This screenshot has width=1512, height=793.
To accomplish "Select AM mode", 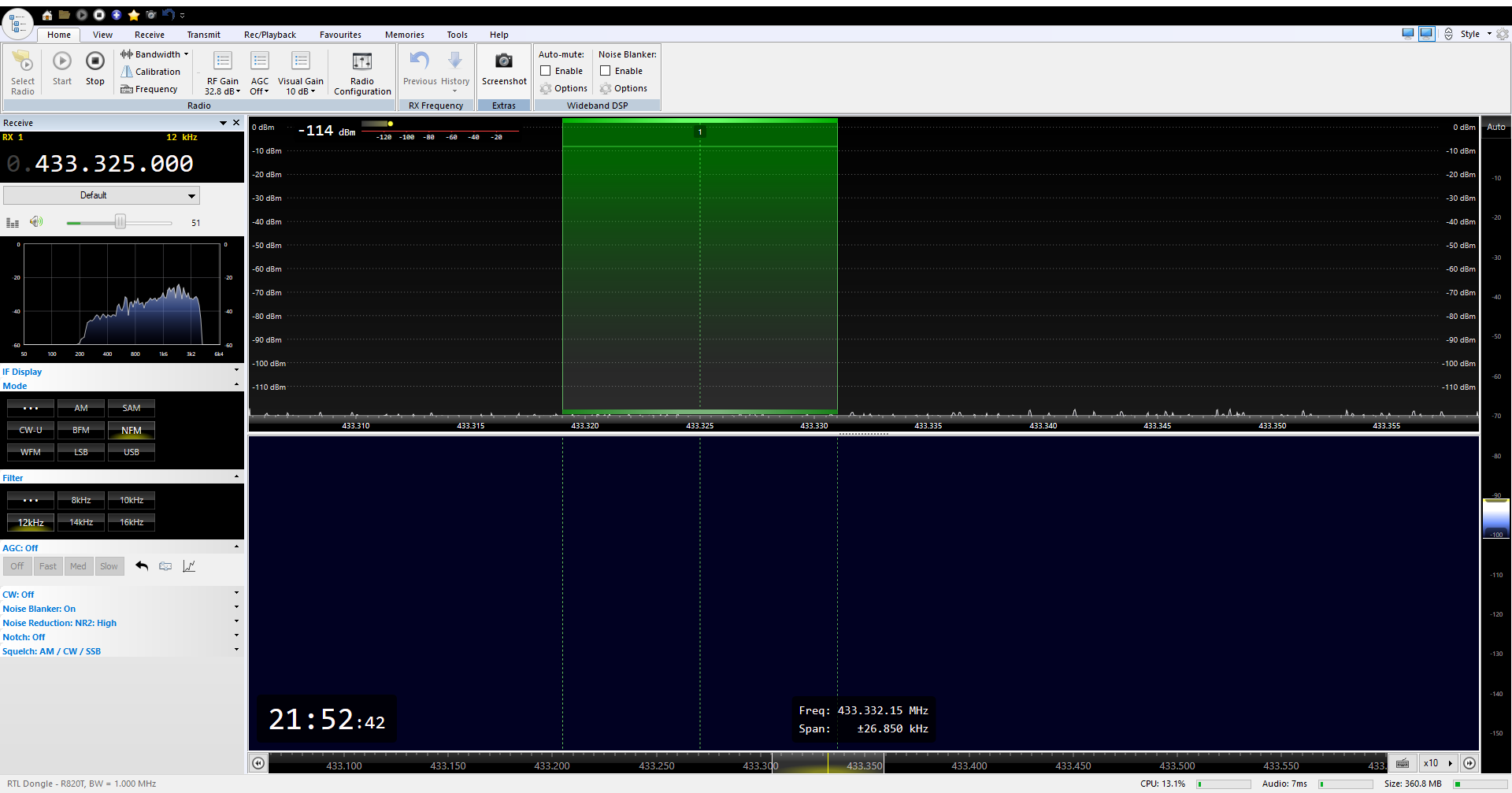I will point(81,408).
